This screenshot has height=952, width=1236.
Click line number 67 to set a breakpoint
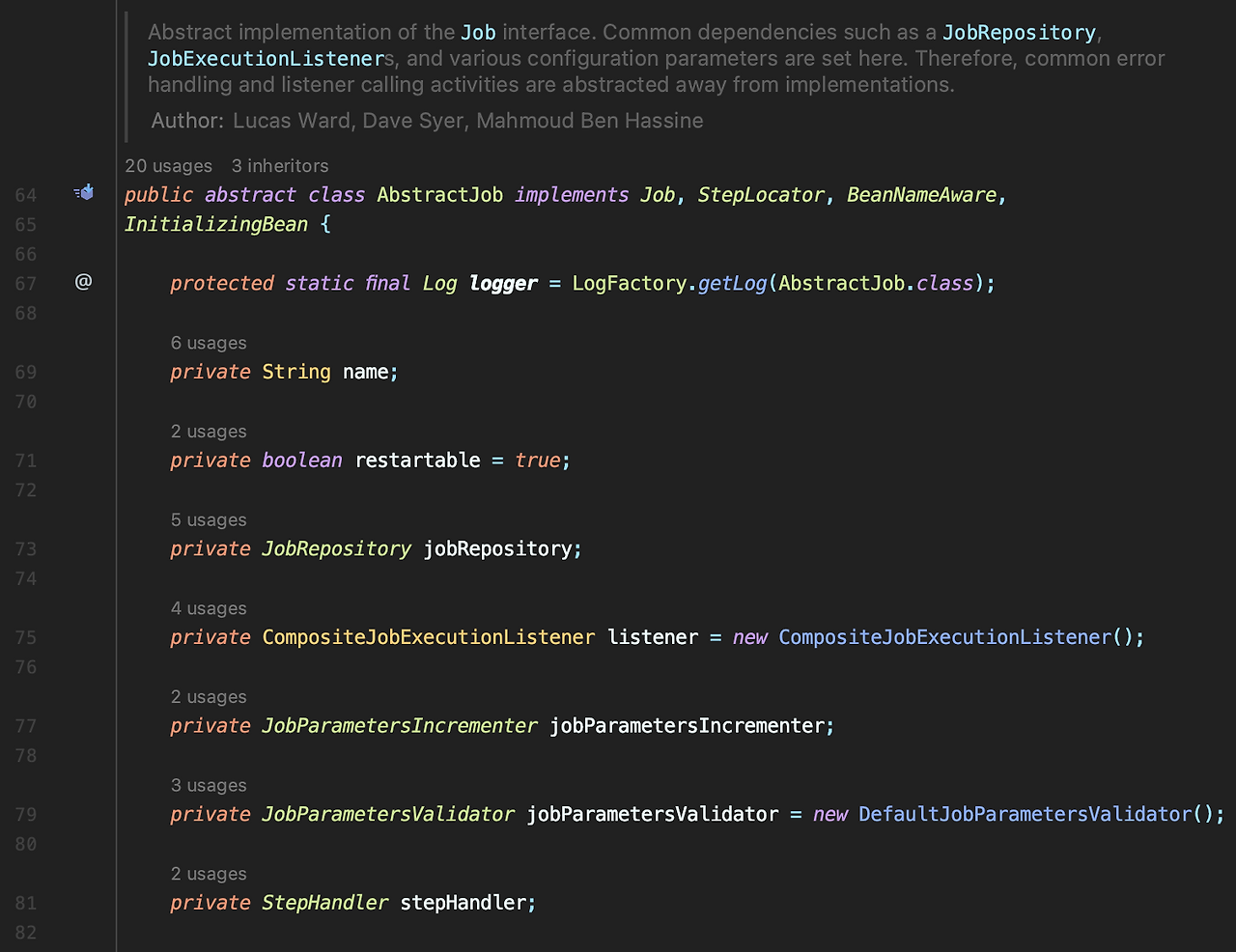click(26, 281)
